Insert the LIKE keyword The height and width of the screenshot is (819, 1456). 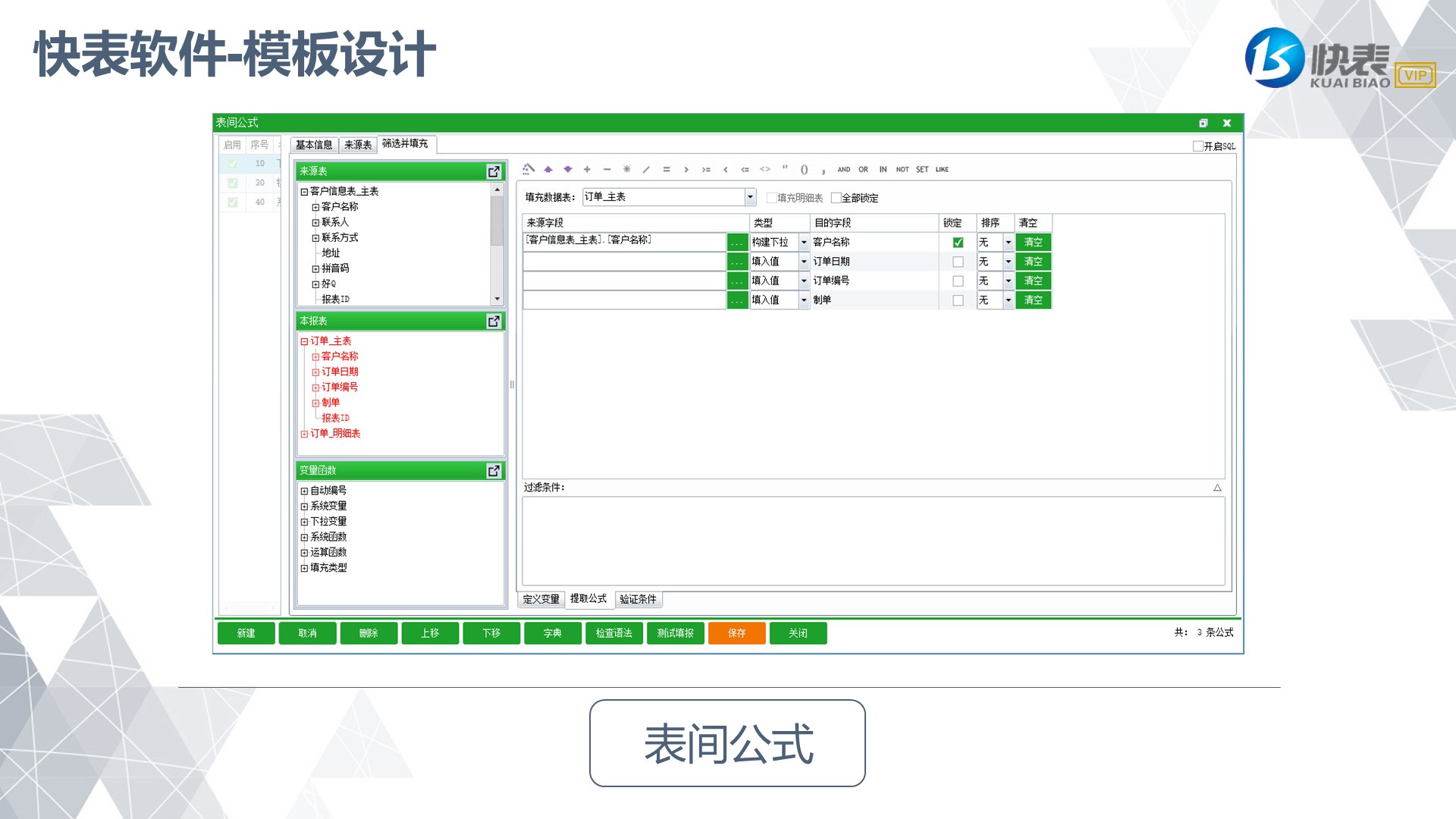pyautogui.click(x=942, y=169)
